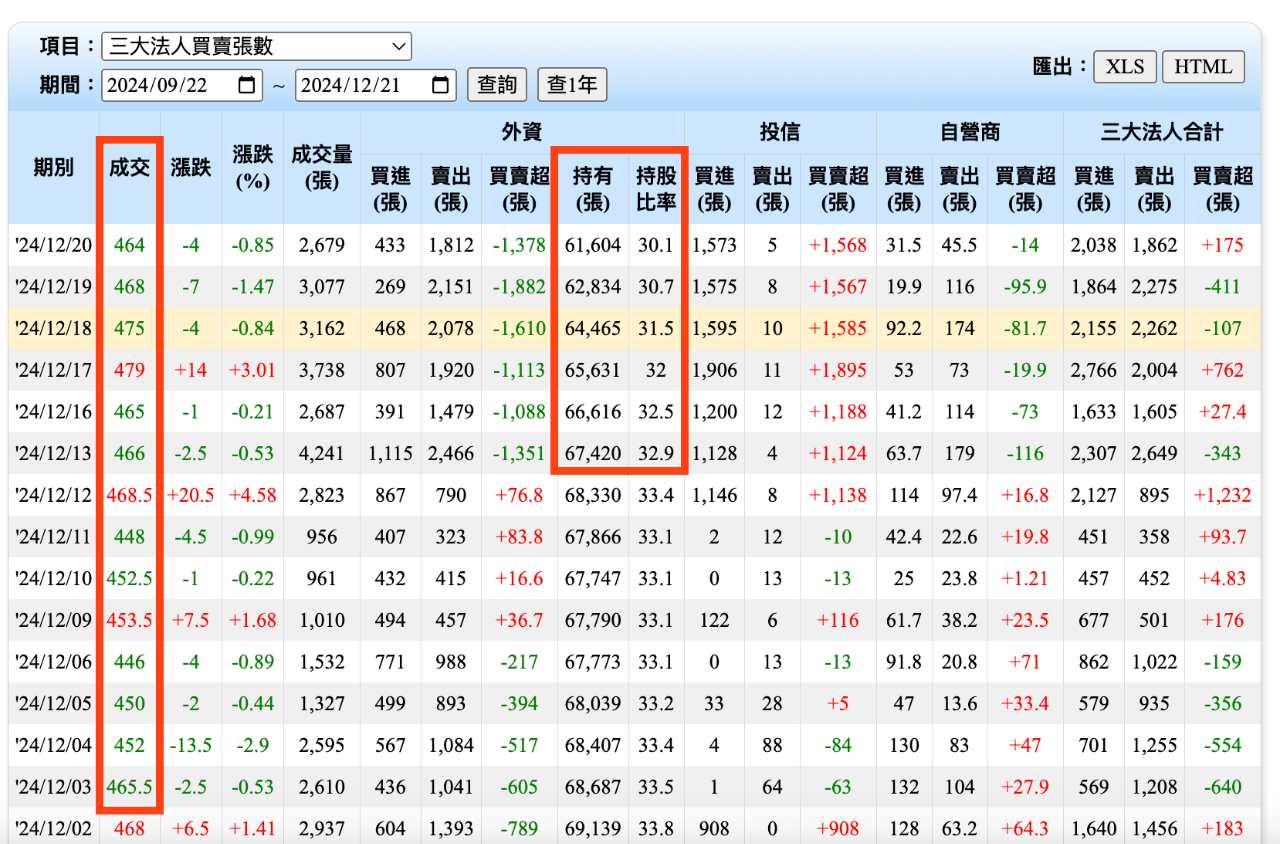Export table via HTML button
Screen dimensions: 1280x844
(x=1203, y=67)
